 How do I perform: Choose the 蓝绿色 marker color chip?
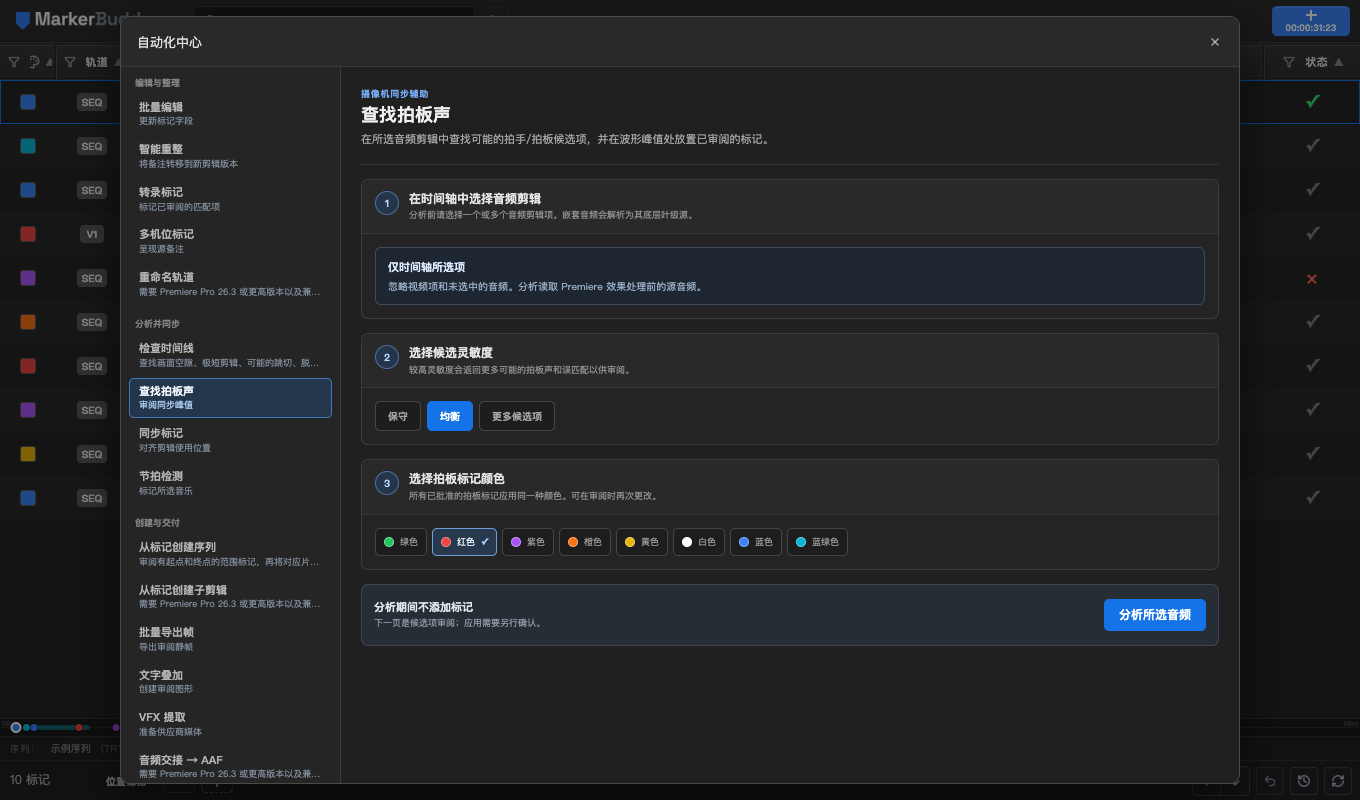817,542
